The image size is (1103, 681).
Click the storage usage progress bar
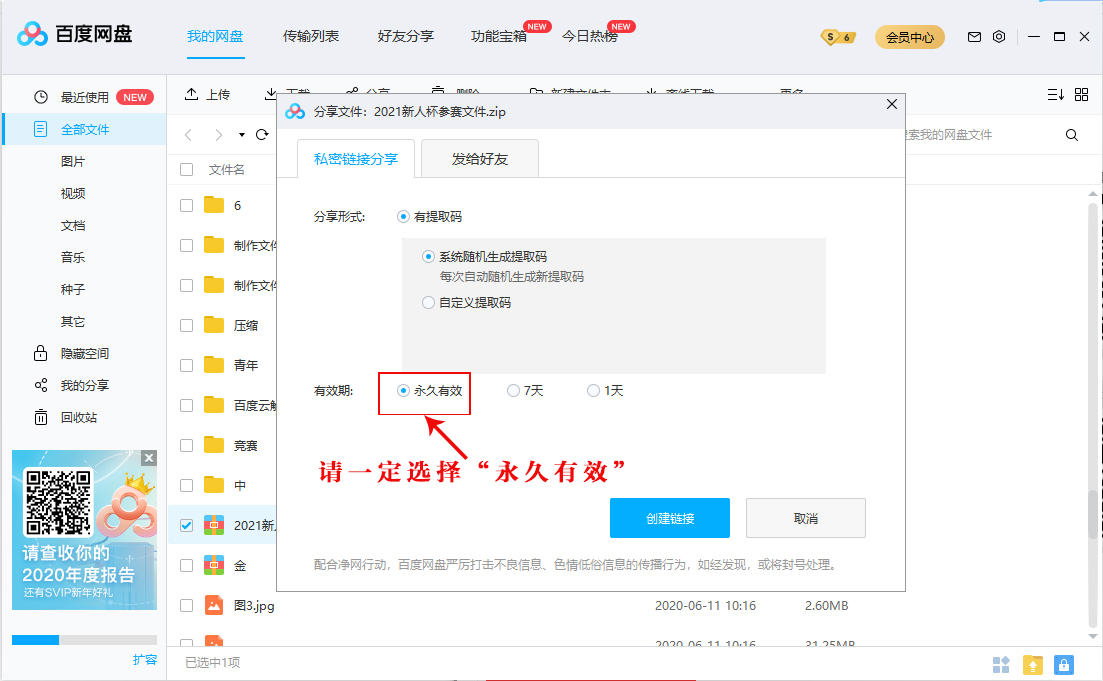[x=84, y=639]
